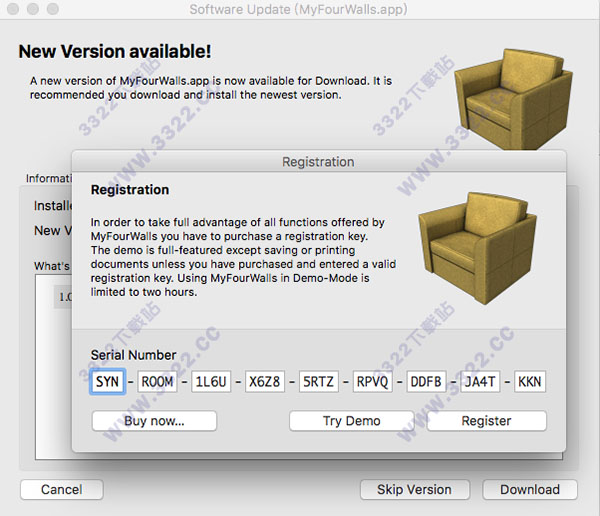Minimize the Software Update window

click(x=33, y=9)
